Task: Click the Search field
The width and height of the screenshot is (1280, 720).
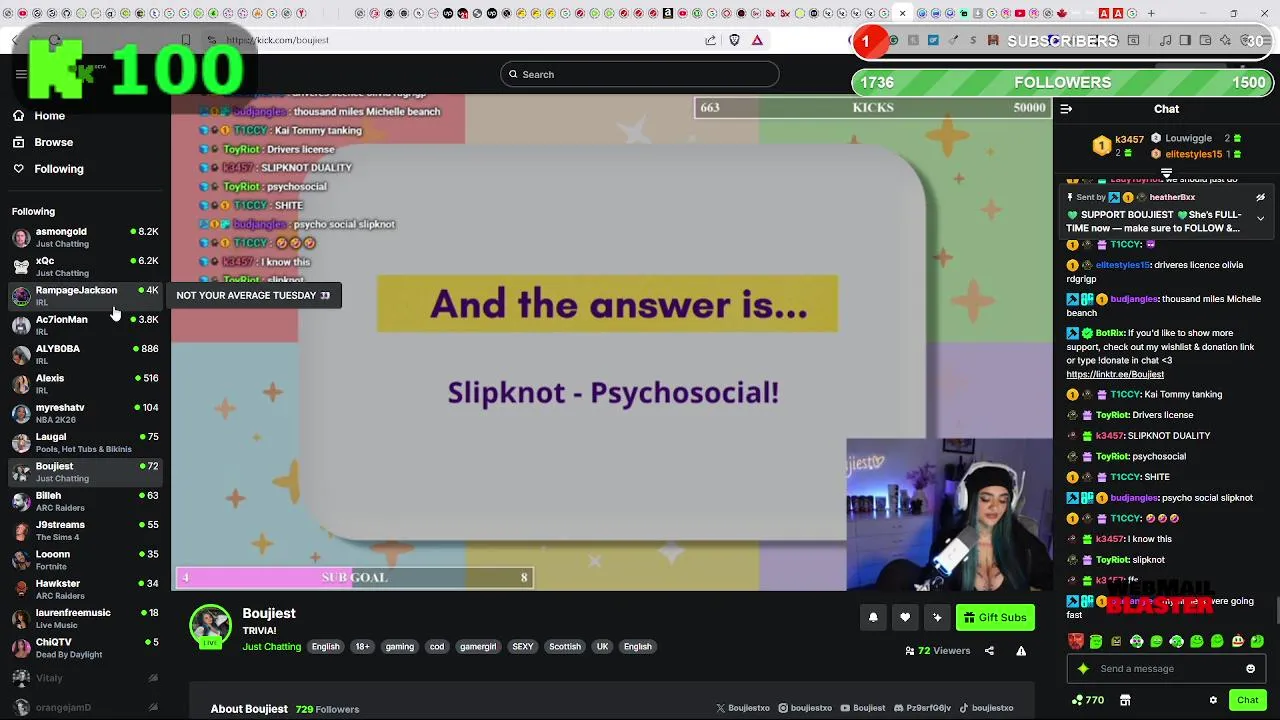Action: click(x=640, y=74)
